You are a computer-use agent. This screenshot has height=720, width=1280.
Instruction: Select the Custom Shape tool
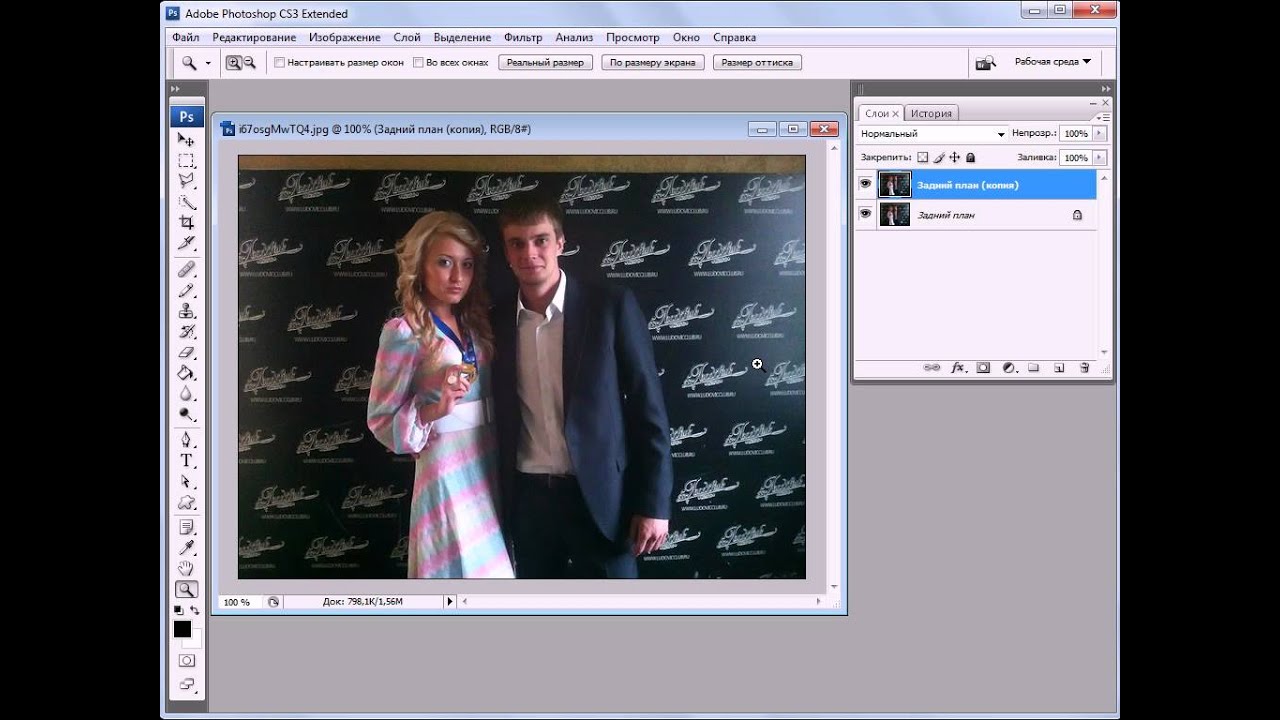point(187,503)
